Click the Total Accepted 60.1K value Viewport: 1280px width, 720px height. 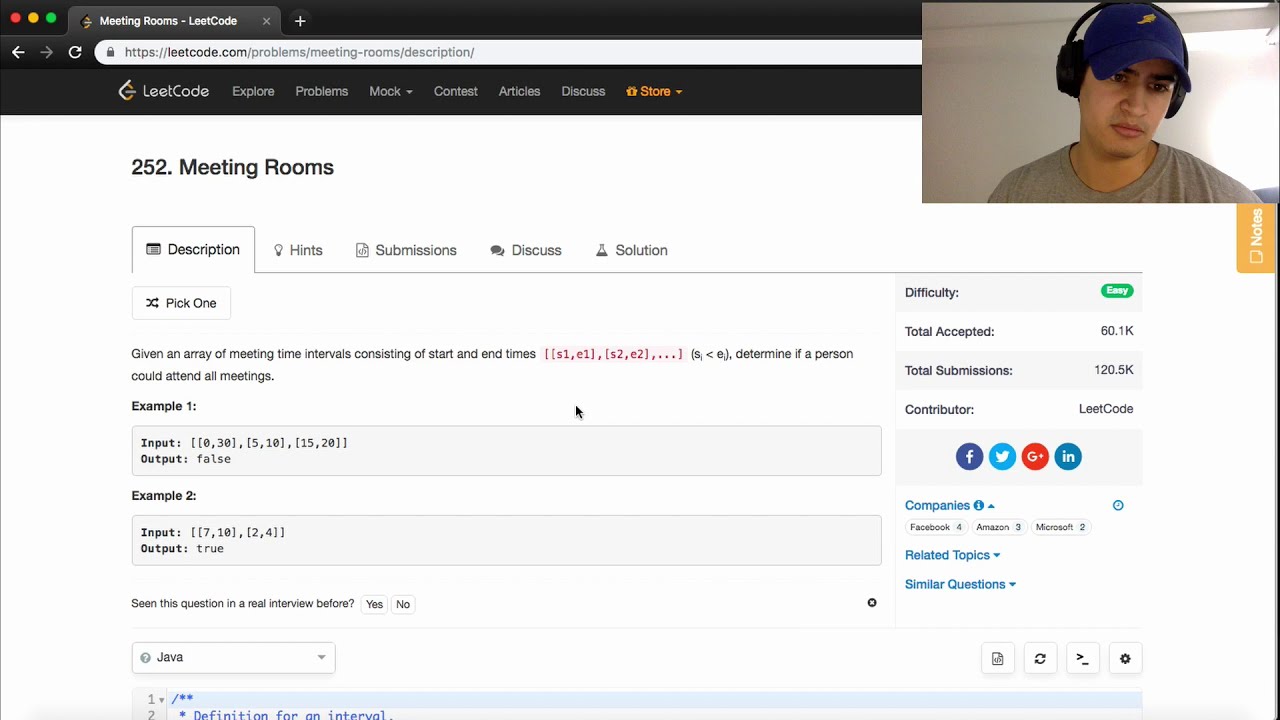click(x=1117, y=331)
